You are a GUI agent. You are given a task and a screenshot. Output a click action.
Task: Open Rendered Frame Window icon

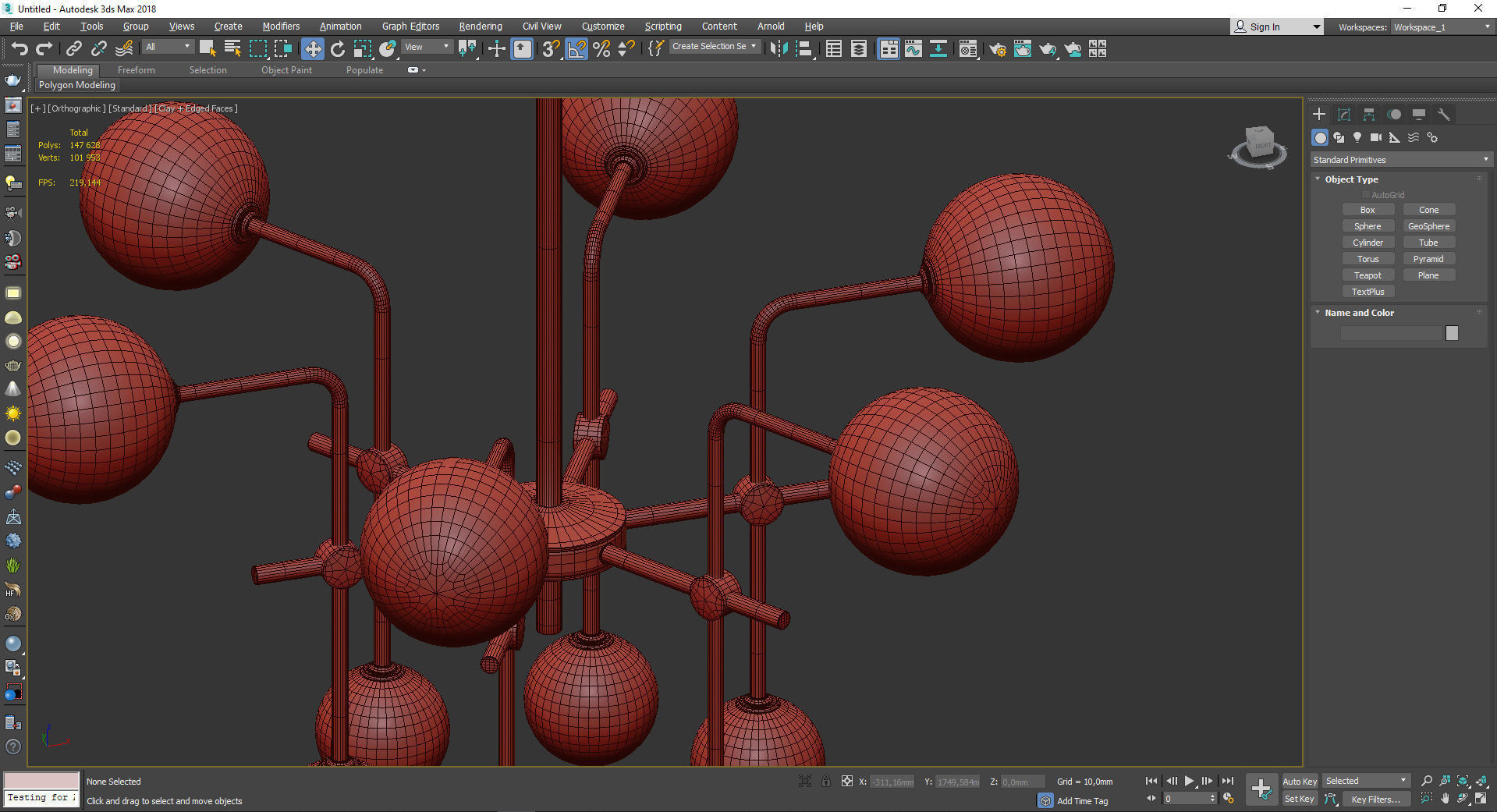[1022, 49]
